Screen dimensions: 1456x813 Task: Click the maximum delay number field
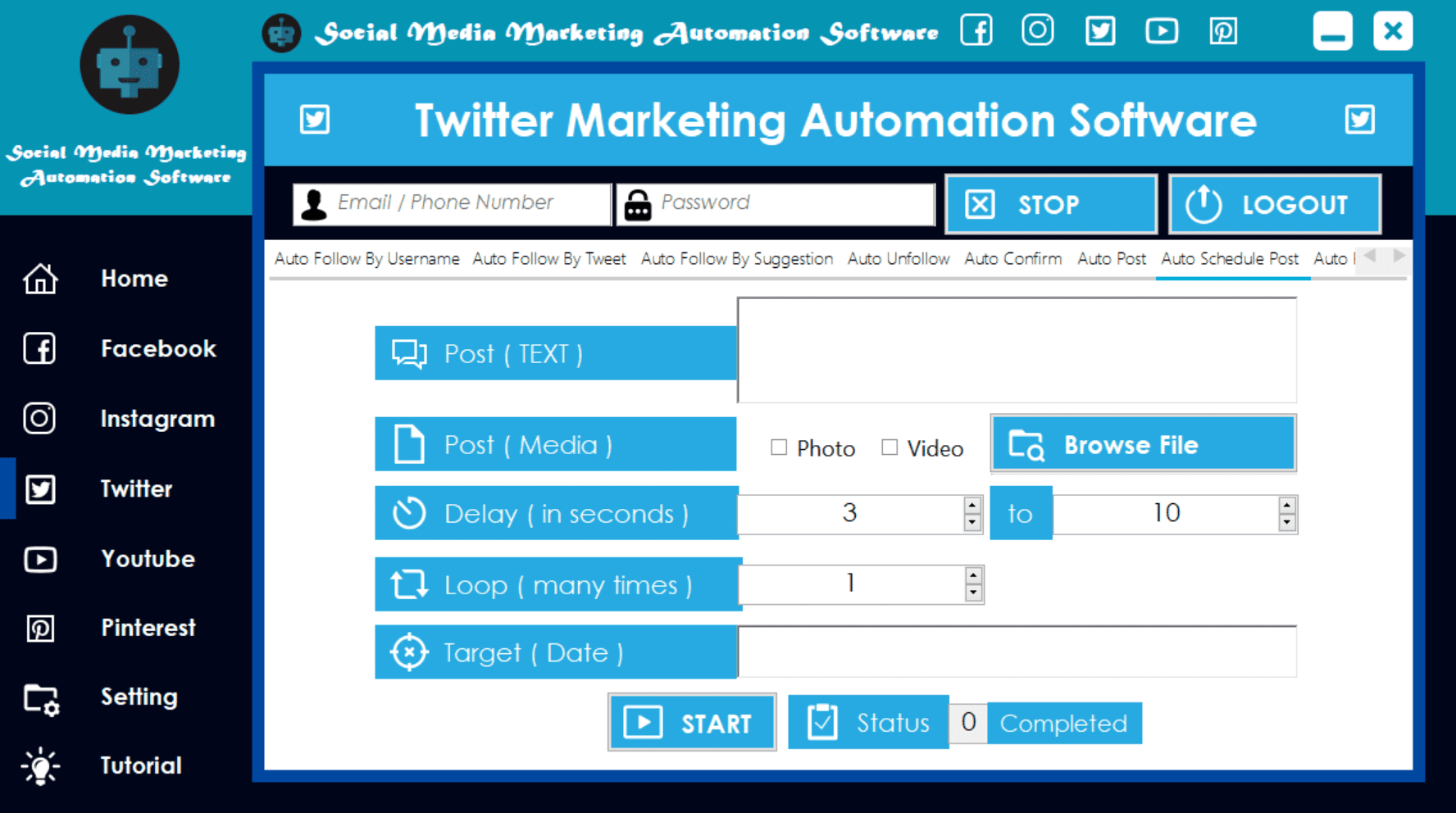point(1166,514)
